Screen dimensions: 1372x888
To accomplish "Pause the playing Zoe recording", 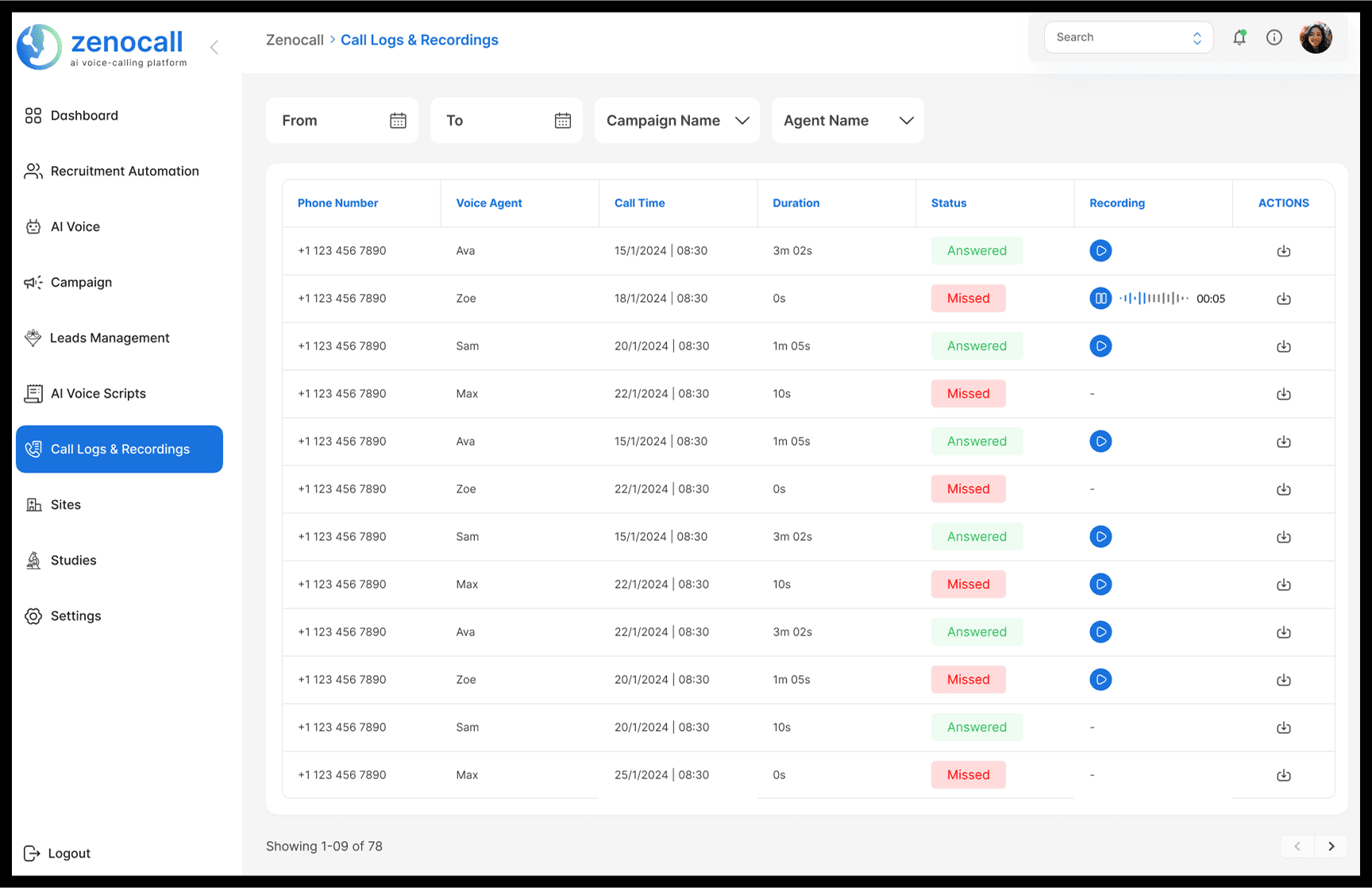I will pyautogui.click(x=1100, y=298).
